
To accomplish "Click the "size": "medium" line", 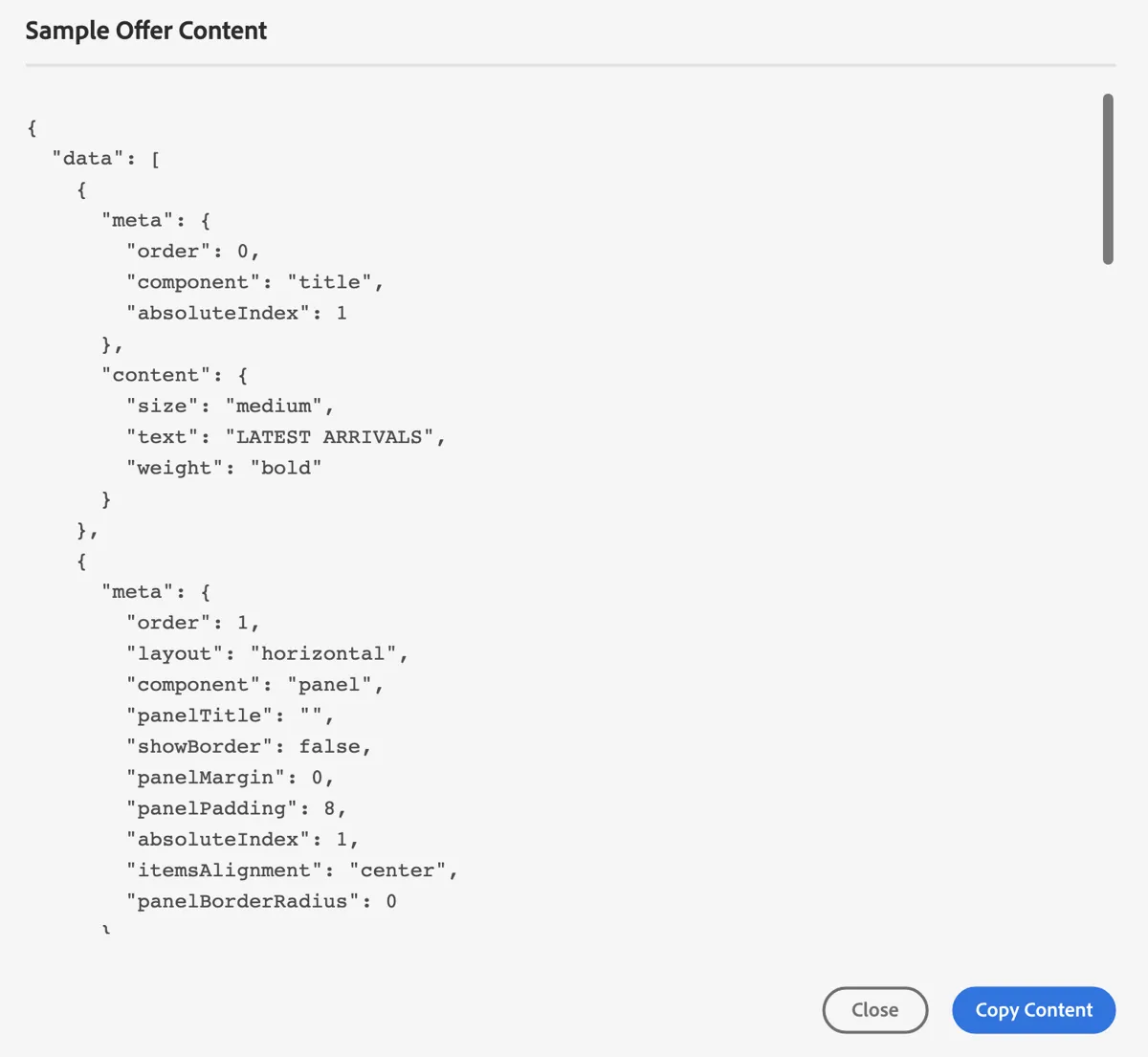I will 230,407.
